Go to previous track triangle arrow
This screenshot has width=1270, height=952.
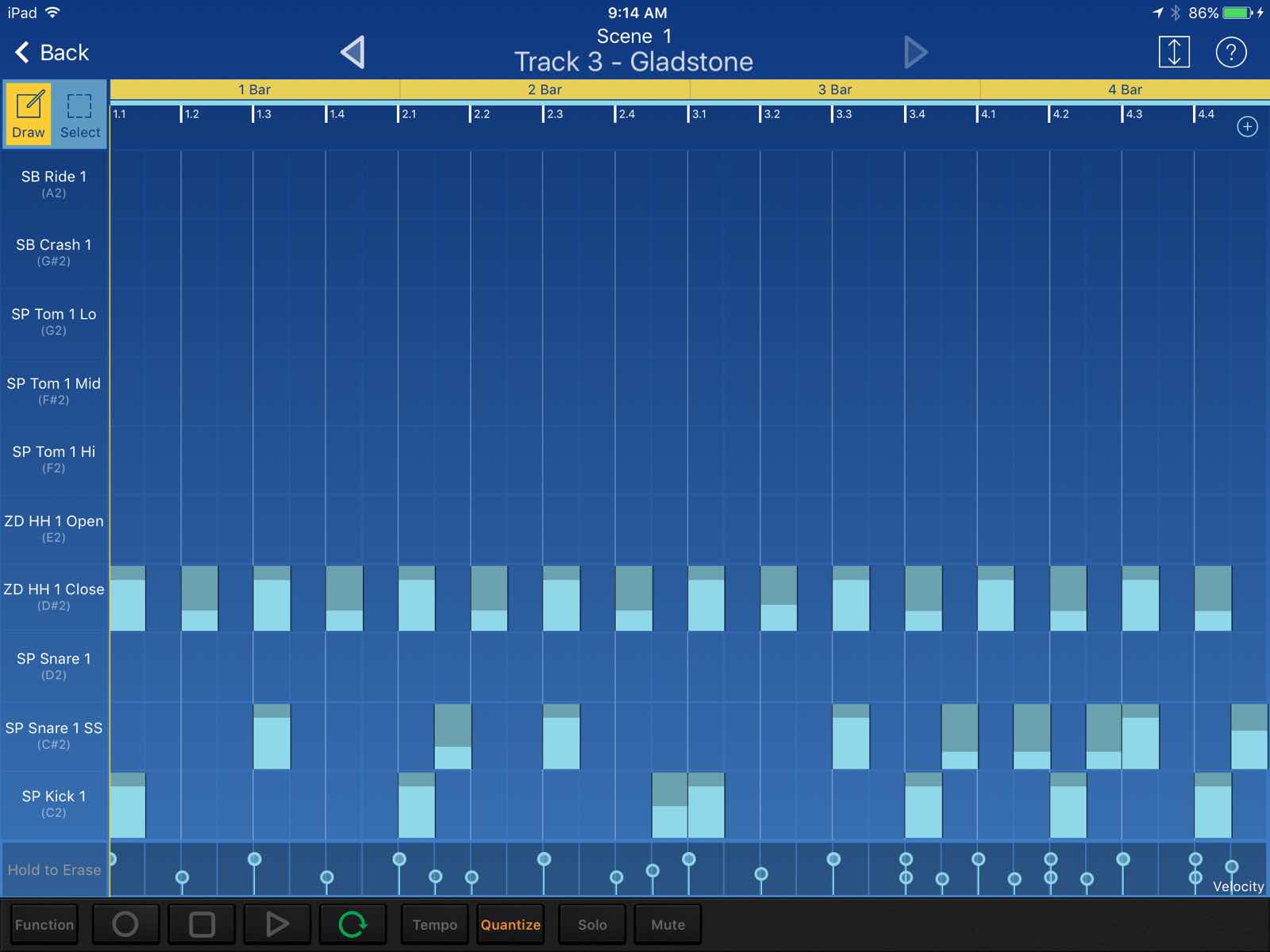click(352, 52)
